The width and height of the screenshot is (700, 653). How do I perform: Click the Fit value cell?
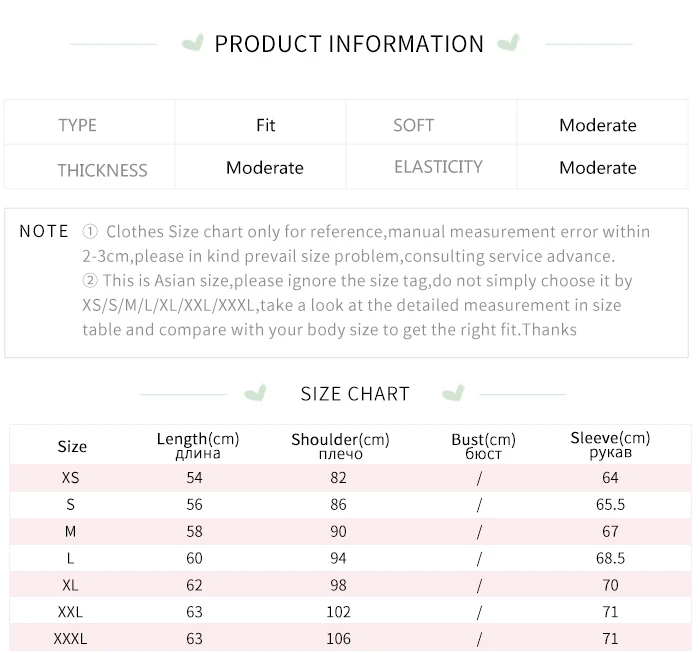pos(265,125)
